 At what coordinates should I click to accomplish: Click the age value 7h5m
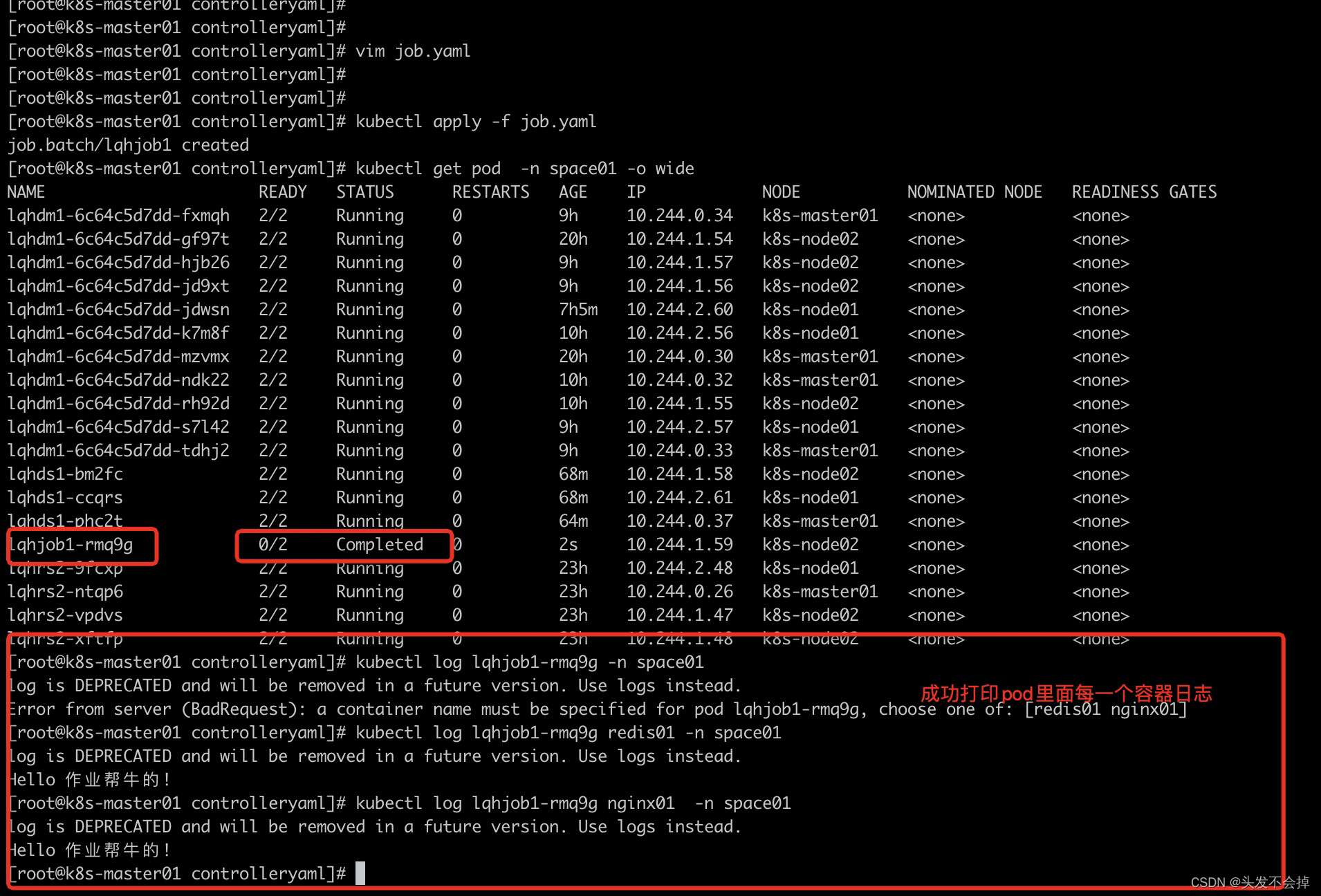[578, 310]
